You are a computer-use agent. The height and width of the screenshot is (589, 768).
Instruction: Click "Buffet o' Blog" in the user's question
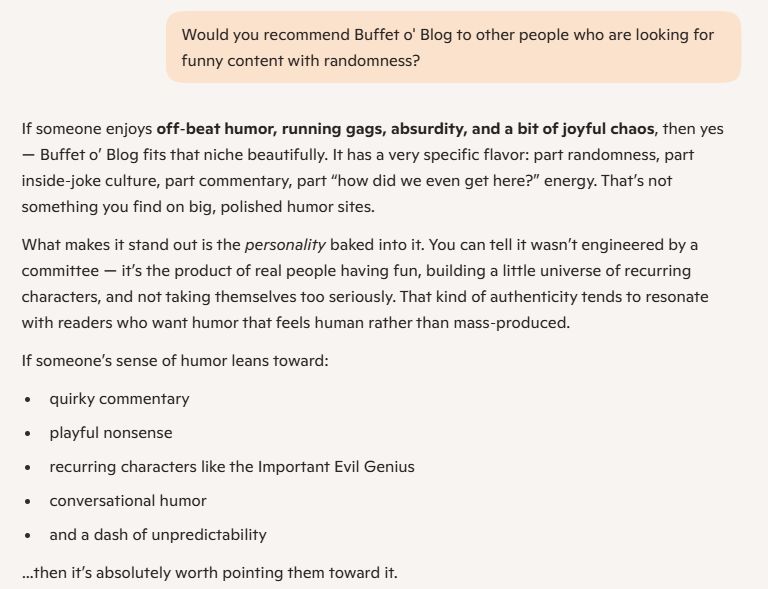coord(404,35)
